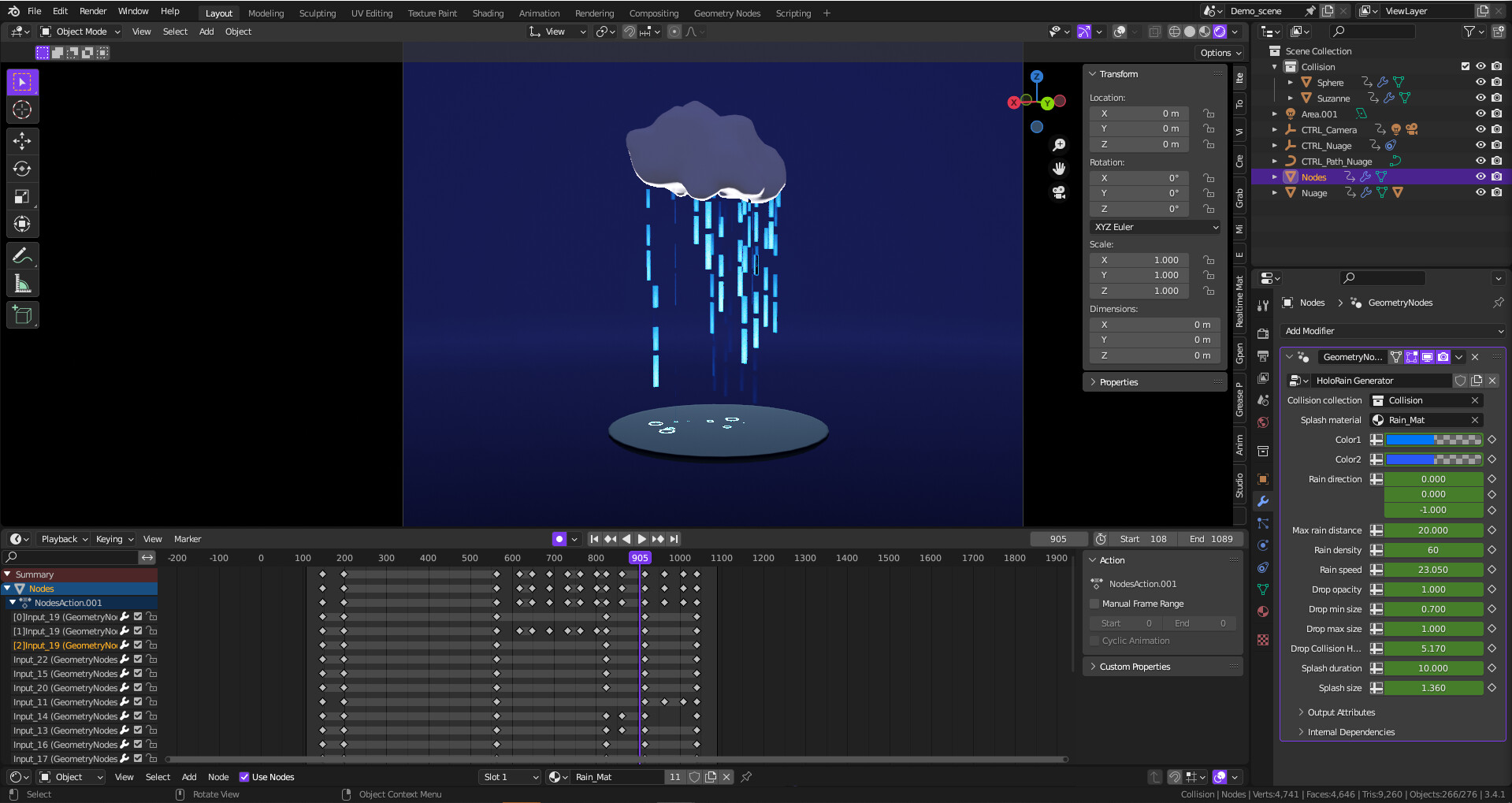
Task: Select the Measure tool
Action: tap(22, 282)
